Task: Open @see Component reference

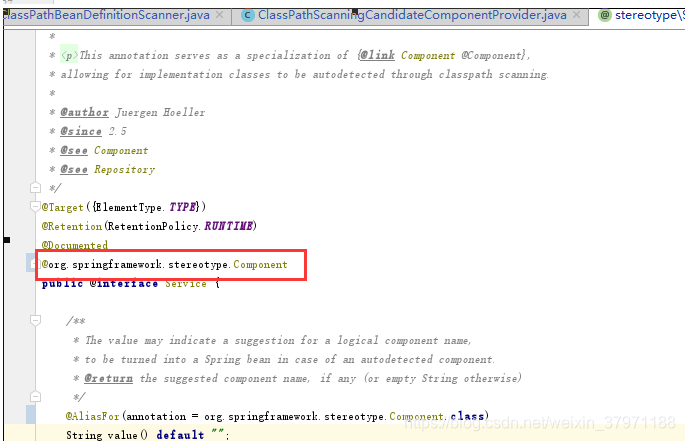Action: pos(121,151)
